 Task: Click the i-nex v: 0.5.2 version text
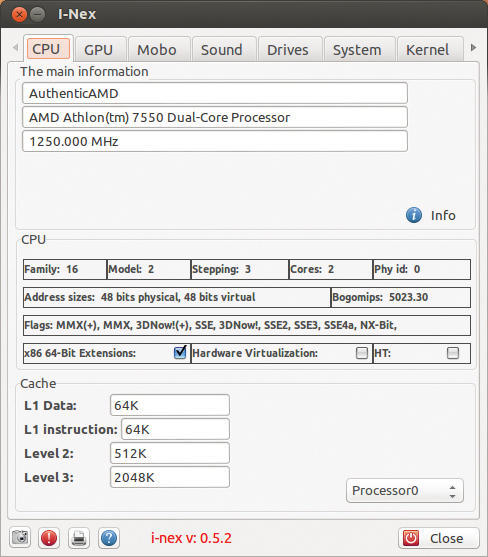coord(191,538)
